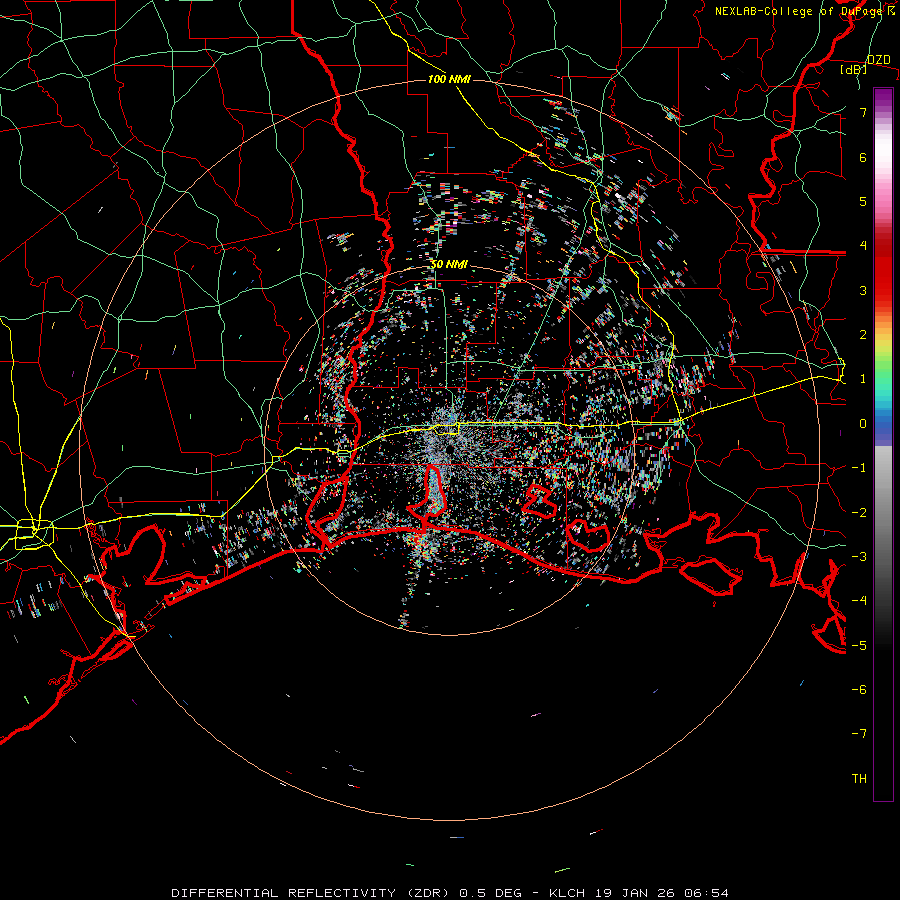The width and height of the screenshot is (900, 900).
Task: Click the 4 value on color scale
Action: click(863, 246)
